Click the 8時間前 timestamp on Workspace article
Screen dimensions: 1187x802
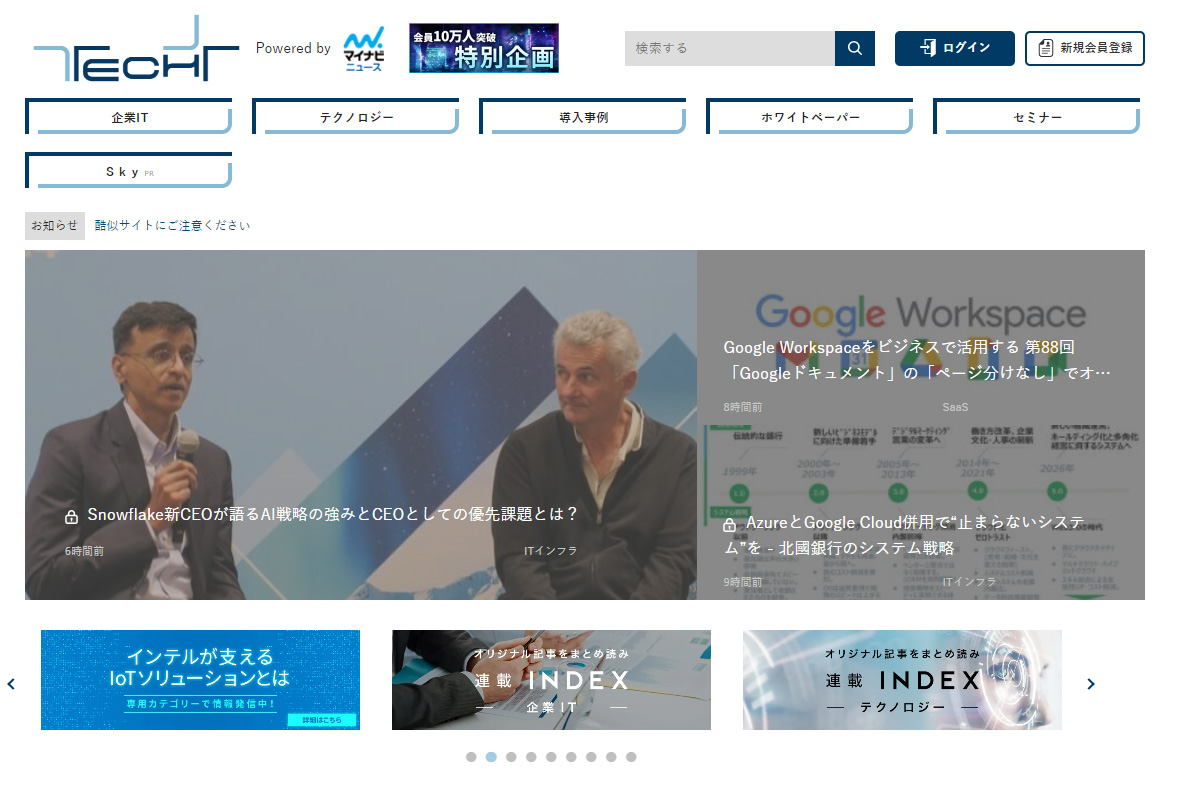(x=743, y=407)
